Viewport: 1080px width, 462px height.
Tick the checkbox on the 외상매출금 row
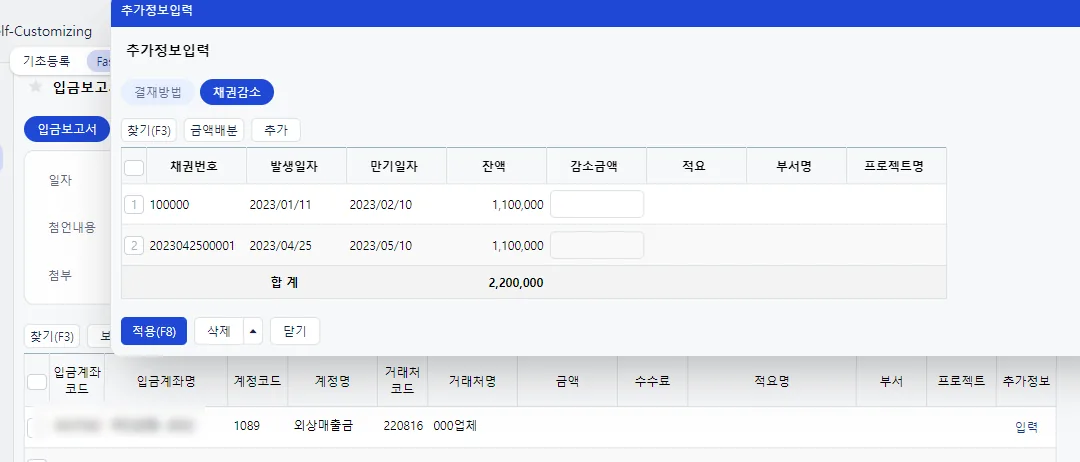pos(31,427)
